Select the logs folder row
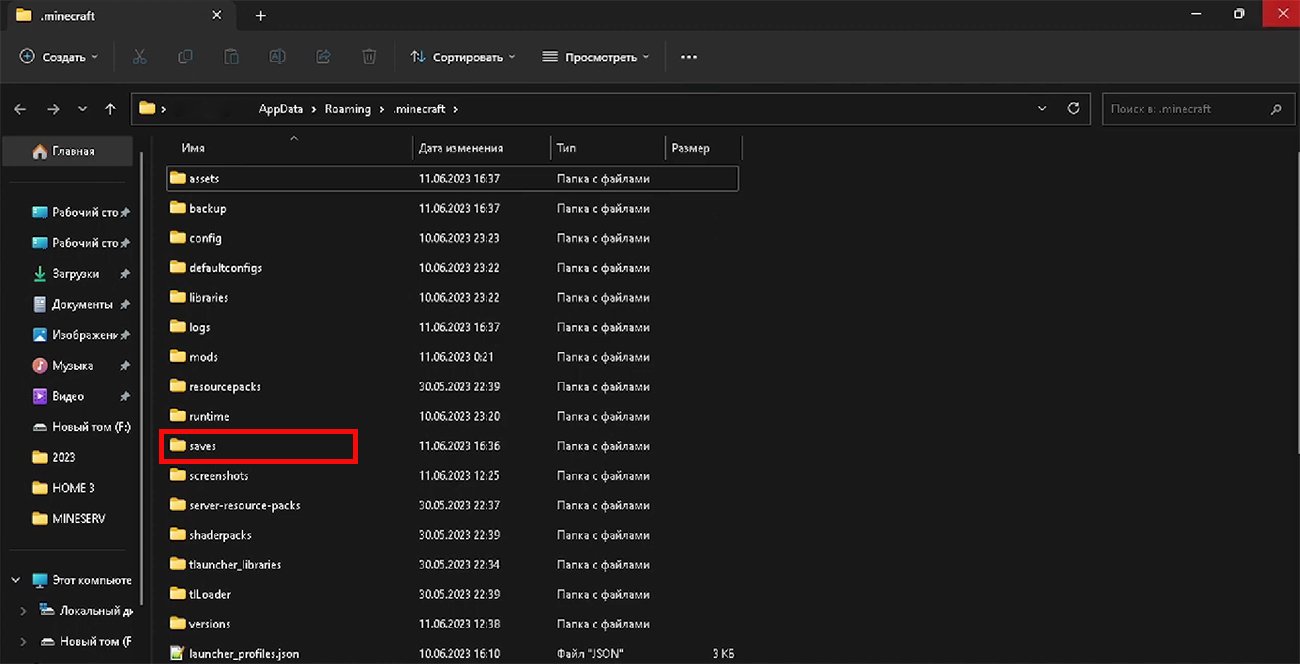The height and width of the screenshot is (664, 1300). tap(452, 327)
